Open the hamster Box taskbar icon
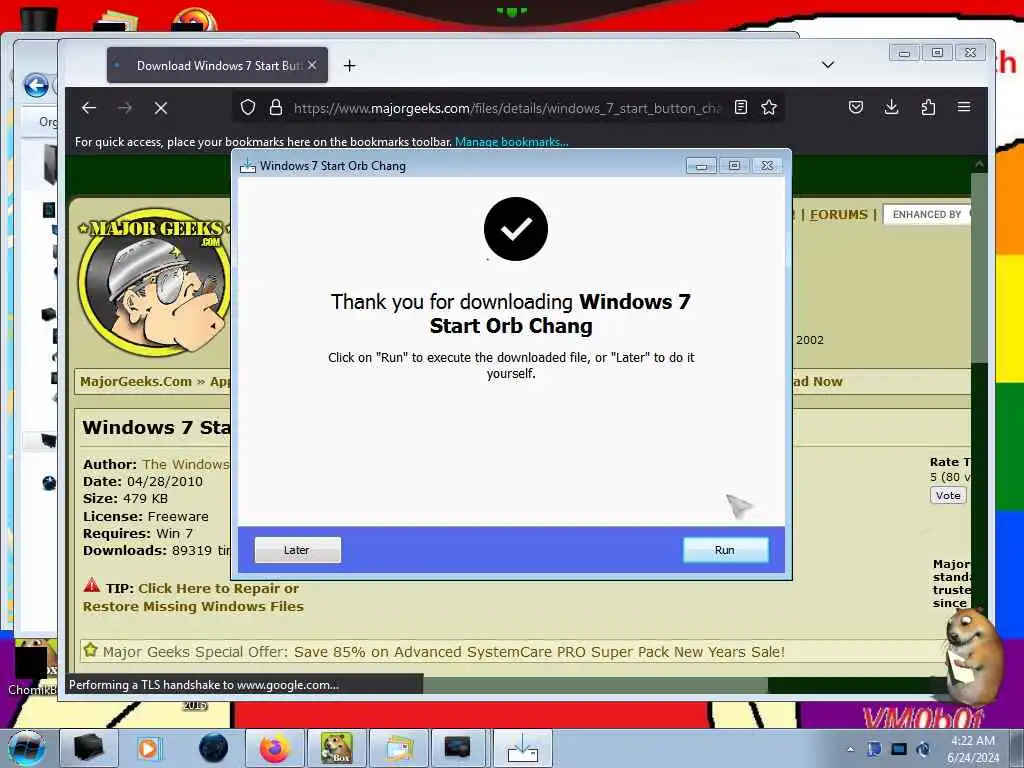 (336, 748)
